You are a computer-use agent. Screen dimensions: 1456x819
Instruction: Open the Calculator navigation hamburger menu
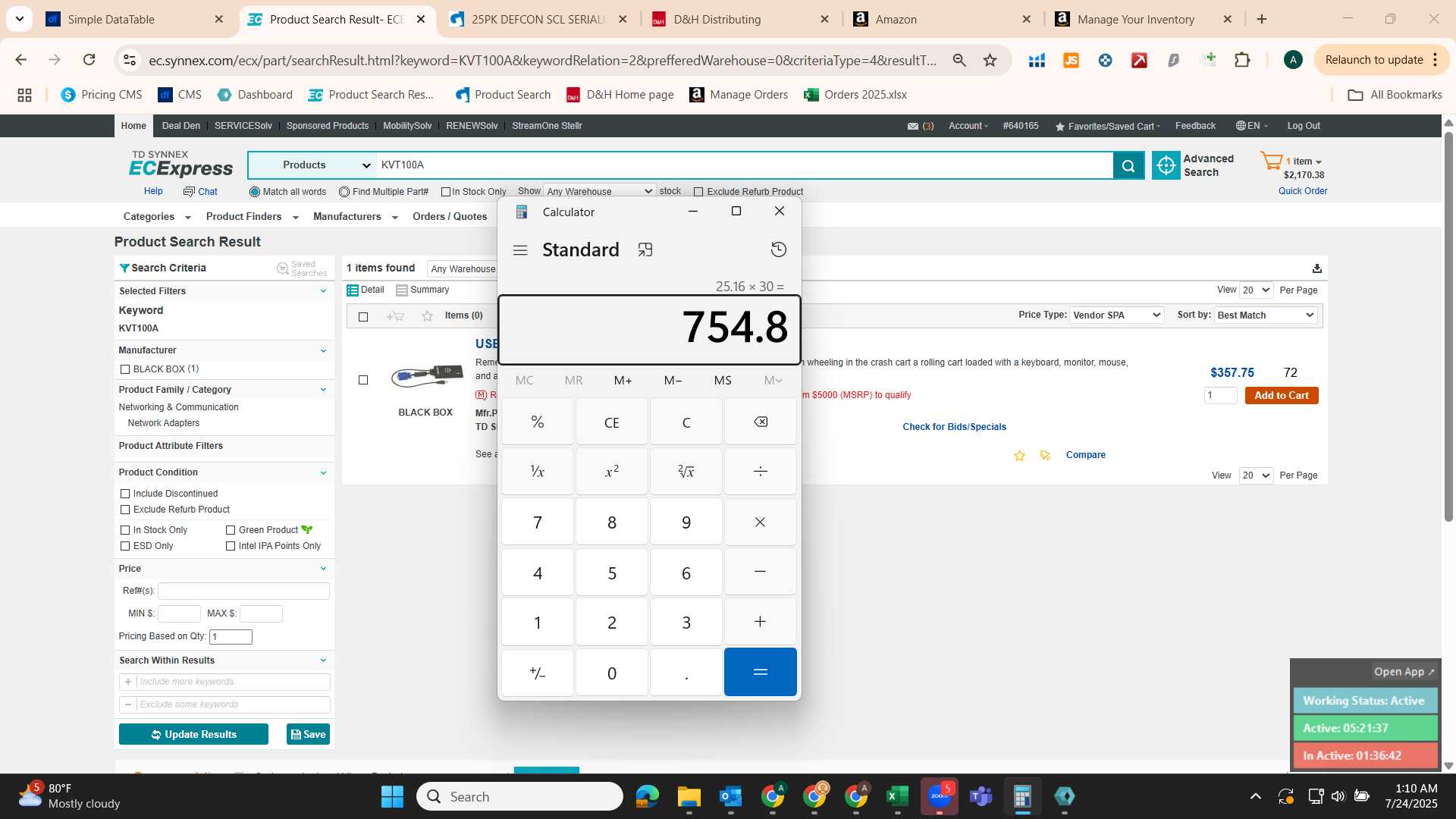pyautogui.click(x=520, y=250)
